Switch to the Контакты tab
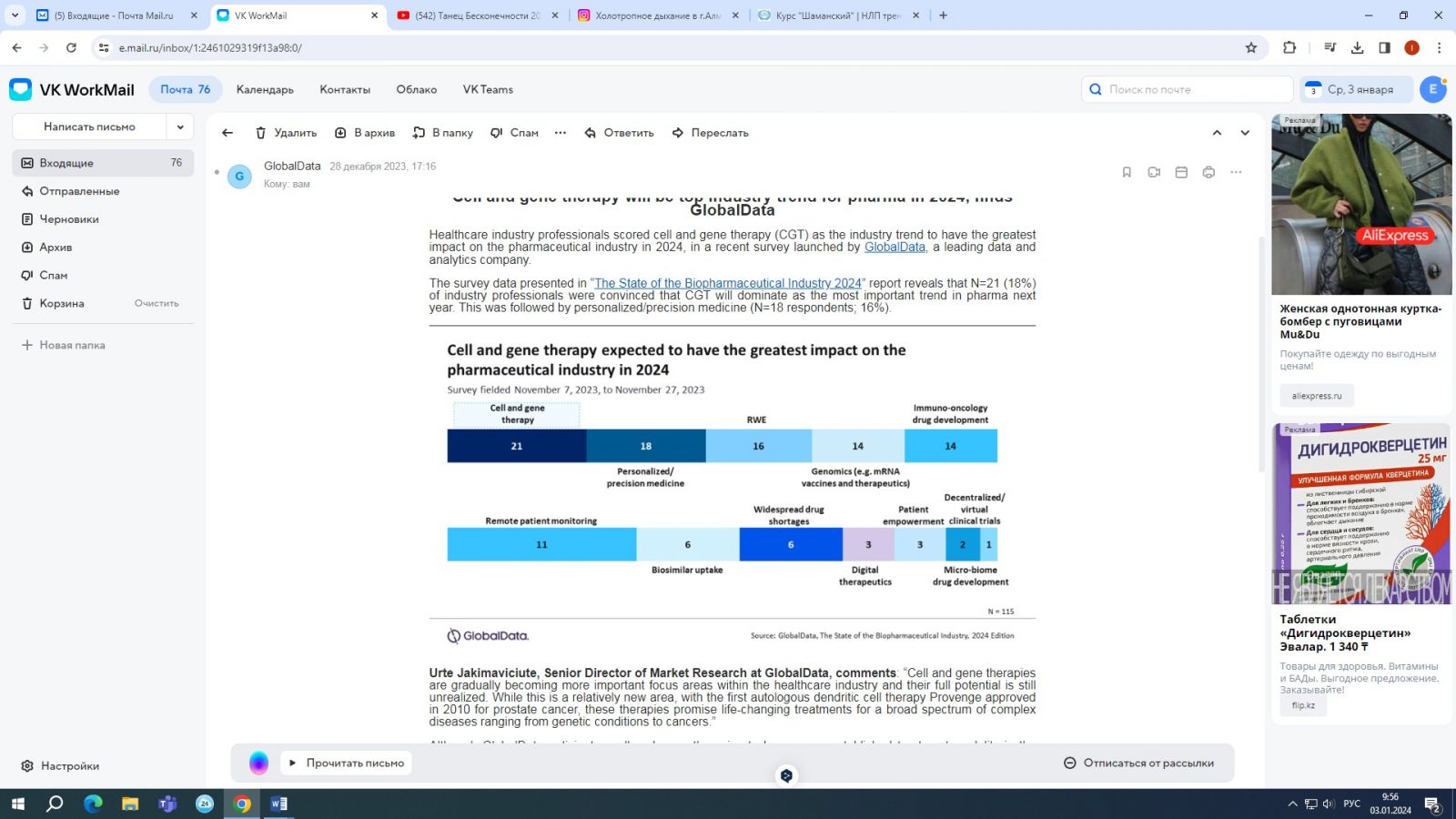 click(345, 89)
